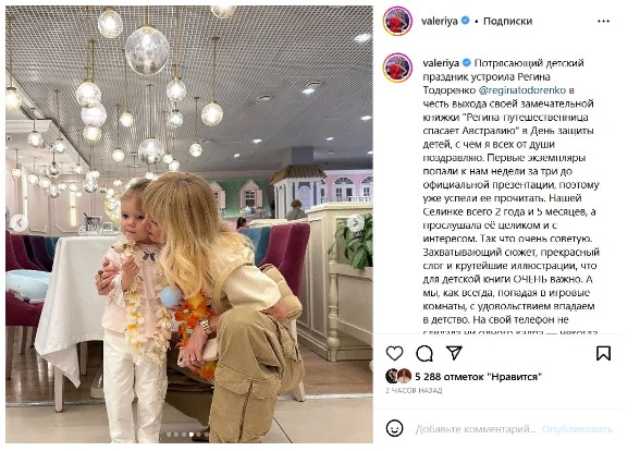Focus the Добавьте комментарий input field
The image size is (640, 451).
[x=476, y=429]
